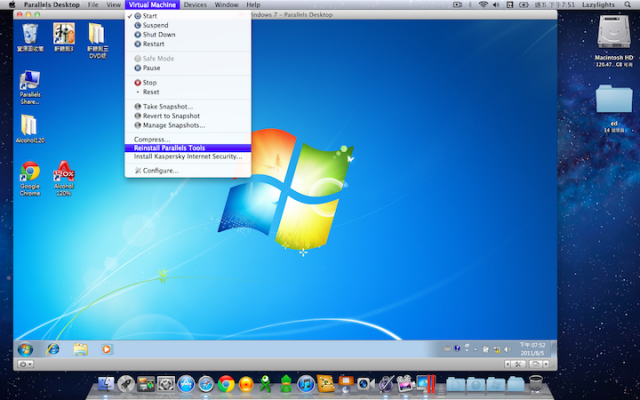Open the gear dropdown in Parallels status bar

(25, 364)
